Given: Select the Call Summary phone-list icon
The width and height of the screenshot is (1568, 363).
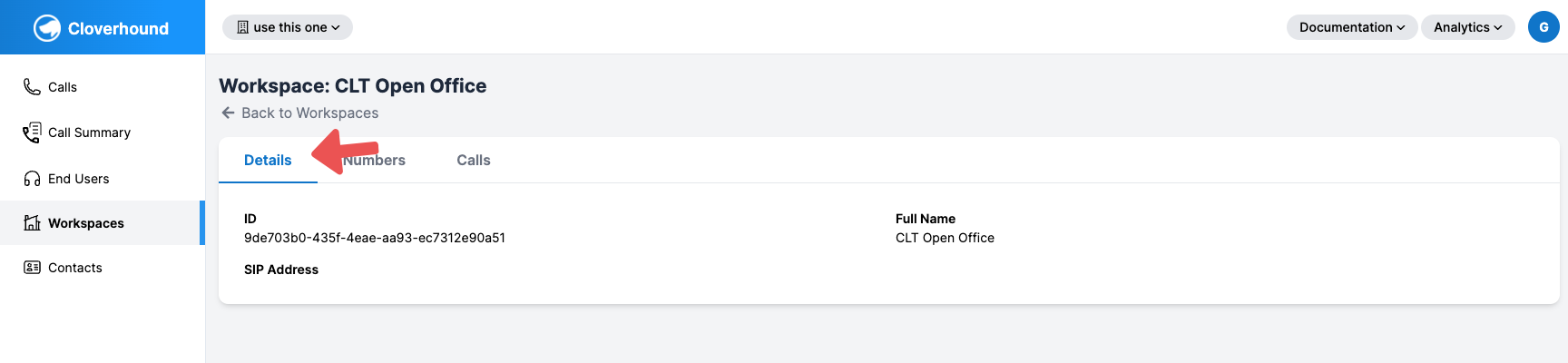Looking at the screenshot, I should tap(32, 132).
